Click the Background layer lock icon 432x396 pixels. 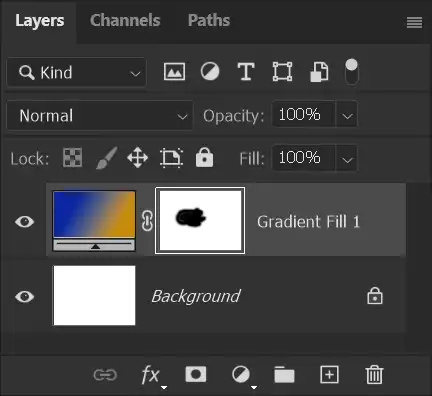click(375, 296)
